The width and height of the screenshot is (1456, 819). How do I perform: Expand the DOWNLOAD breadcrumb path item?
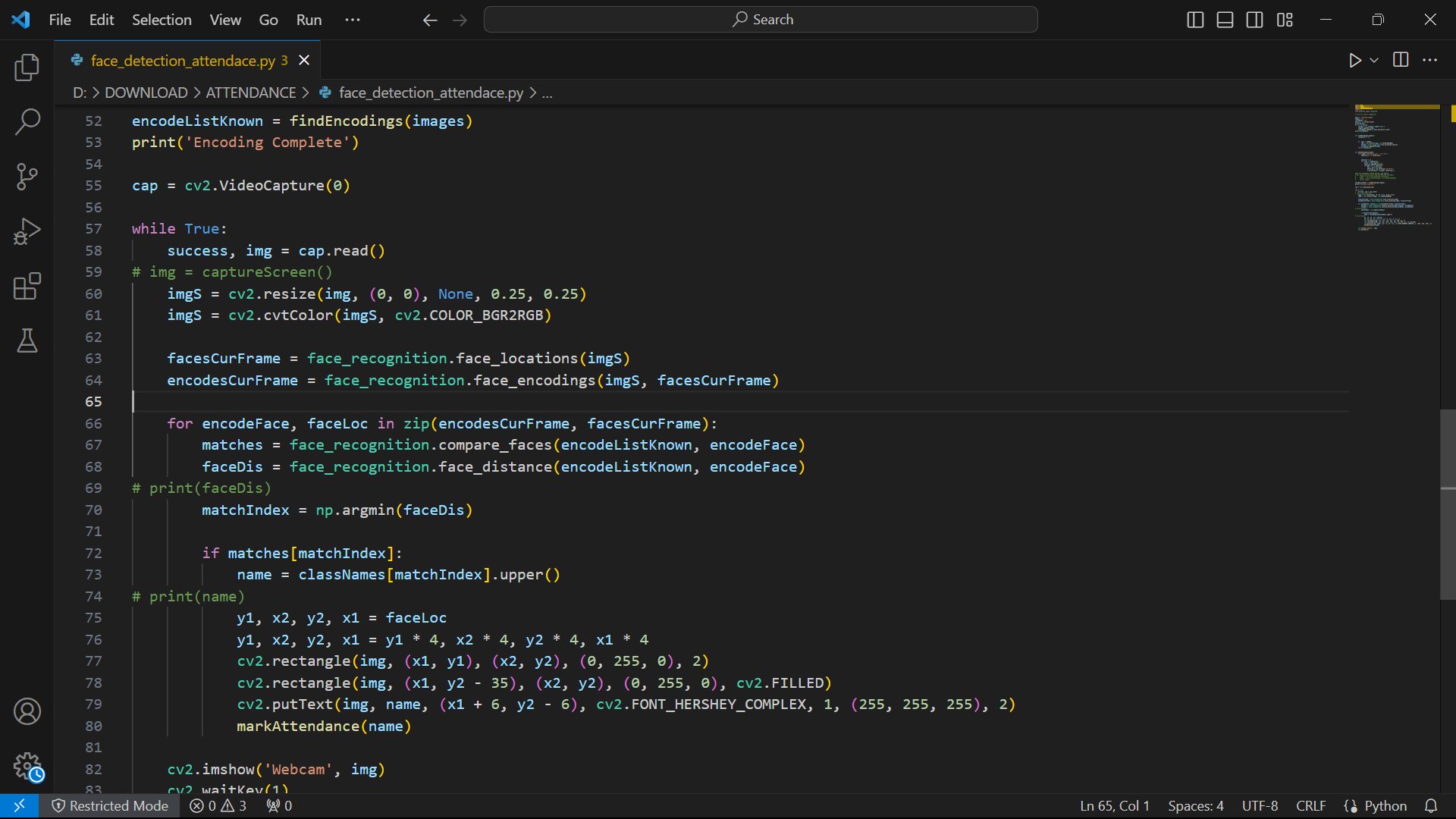click(145, 92)
